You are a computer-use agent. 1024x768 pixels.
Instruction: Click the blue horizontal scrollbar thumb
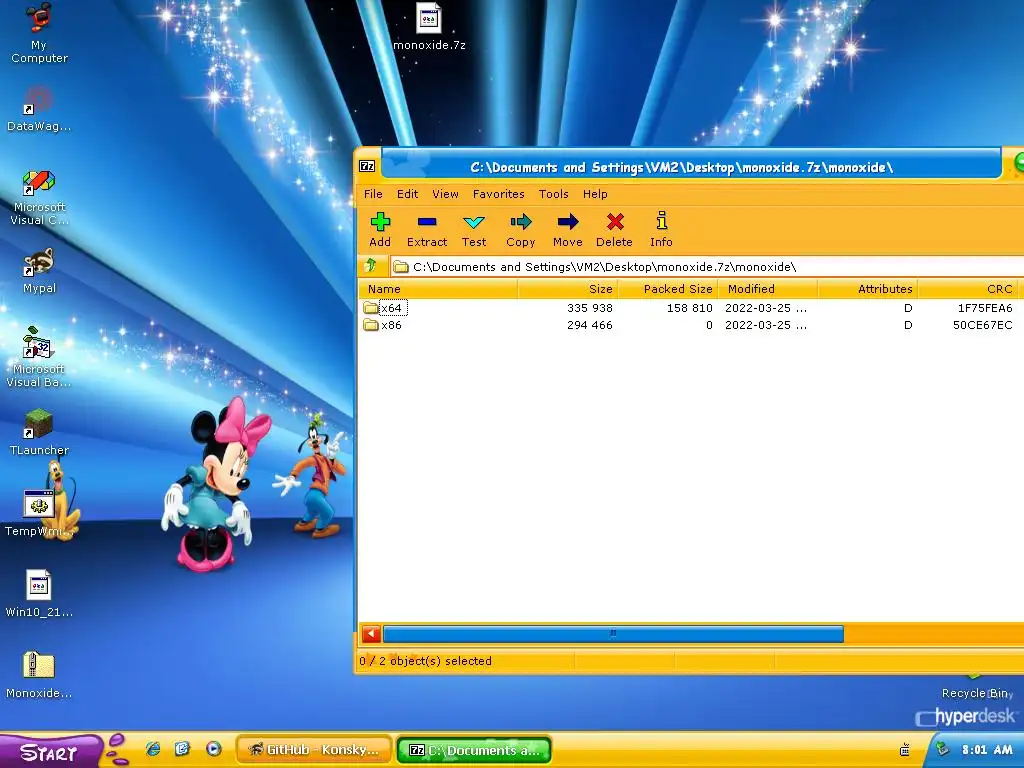pos(613,633)
